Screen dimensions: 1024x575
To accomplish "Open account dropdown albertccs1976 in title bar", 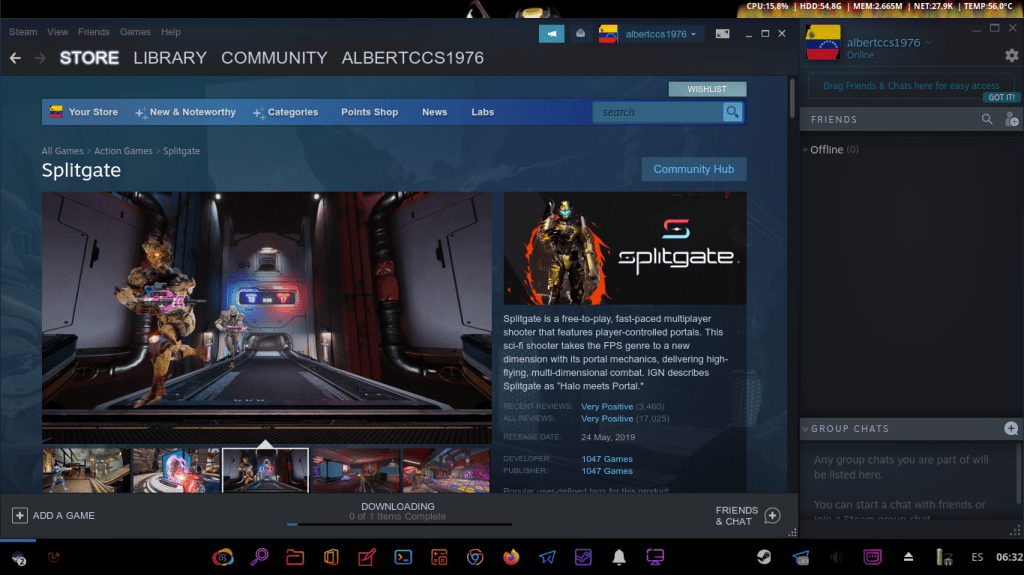I will point(662,34).
